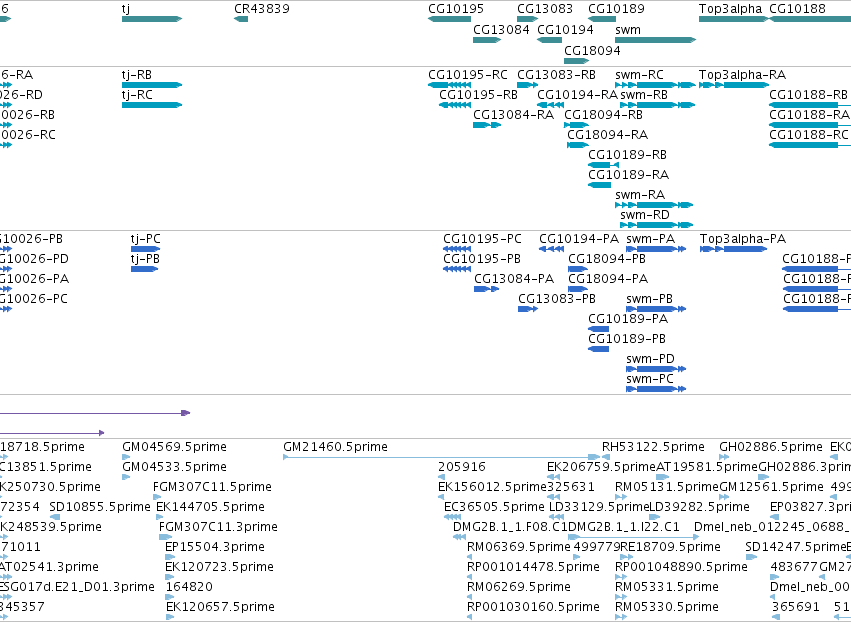Screen dimensions: 851x622
Task: Click EST FGM307C11.3prime
Action: pos(218,527)
